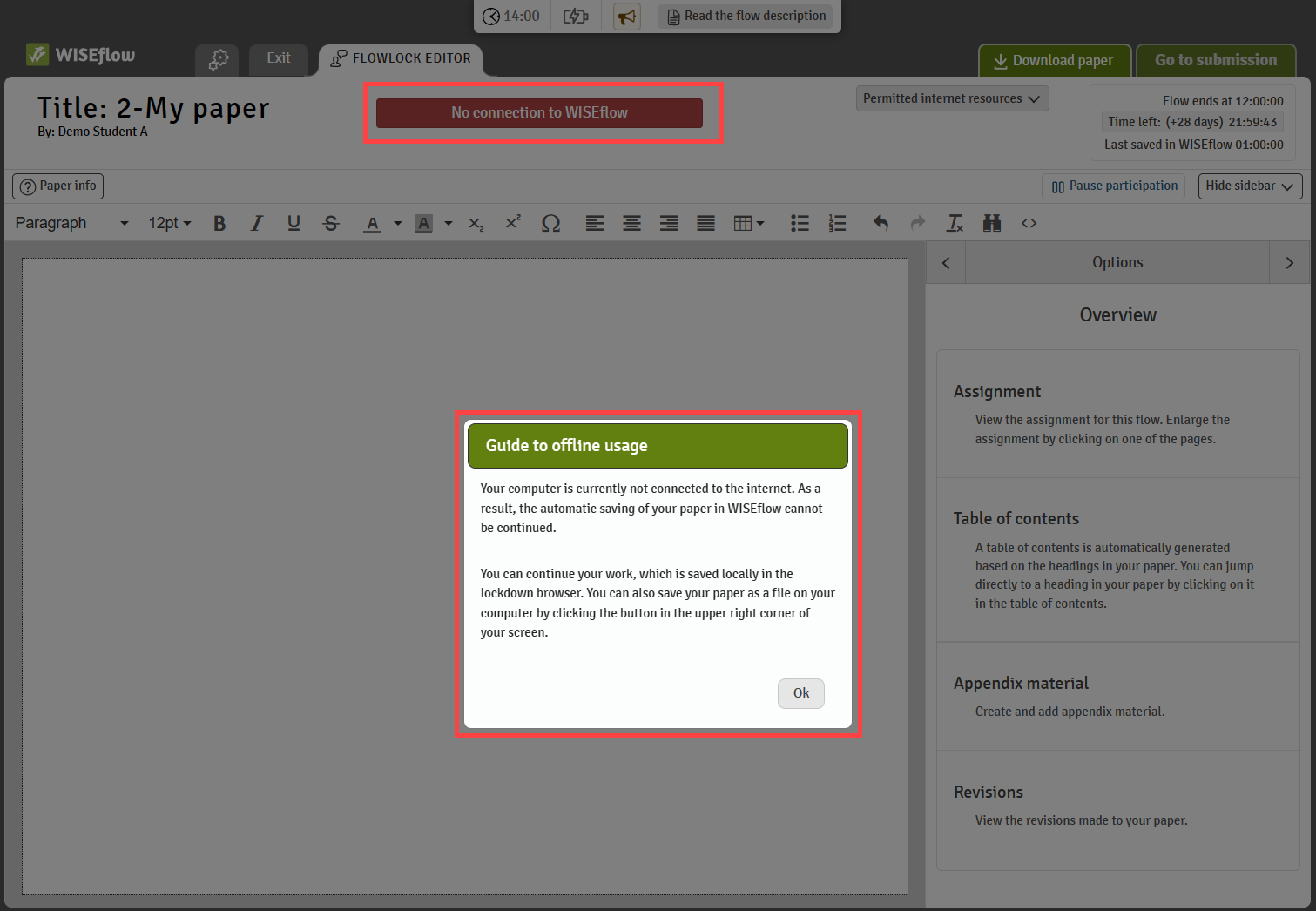The height and width of the screenshot is (911, 1316).
Task: Toggle superscript formatting
Action: [x=513, y=224]
